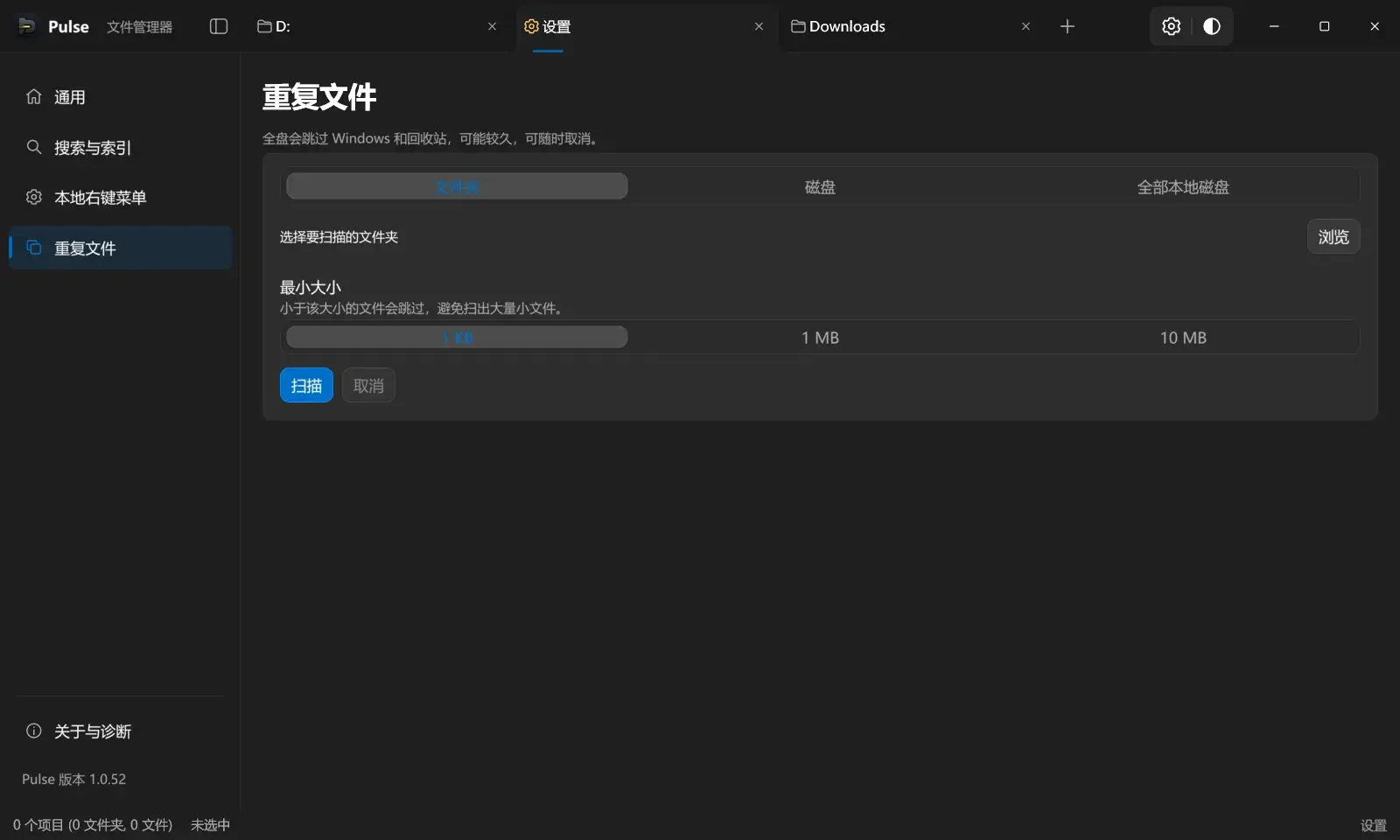Close the Pulse window
Image resolution: width=1400 pixels, height=840 pixels.
pyautogui.click(x=1374, y=26)
